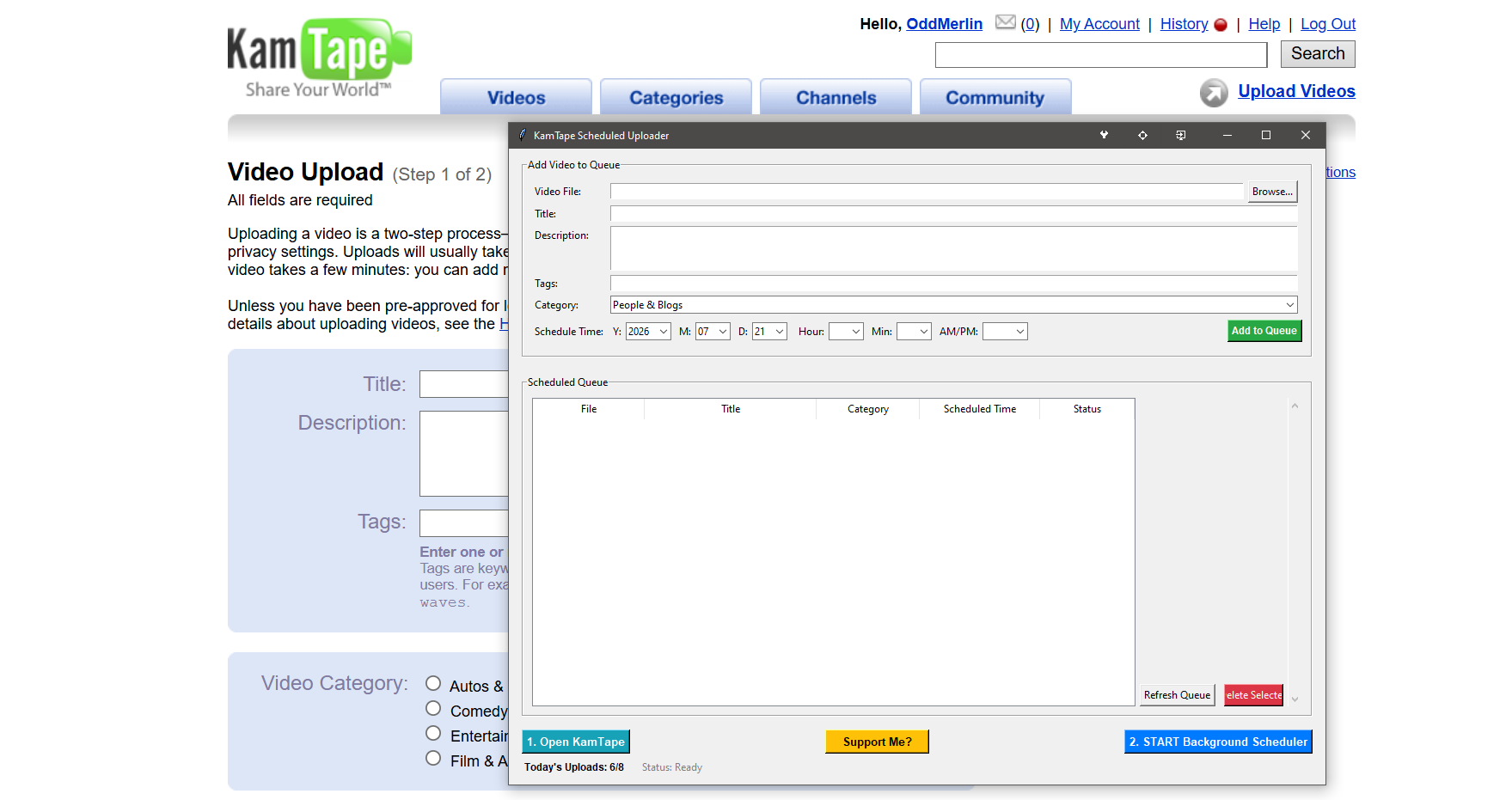Open the Videos tab

click(516, 97)
